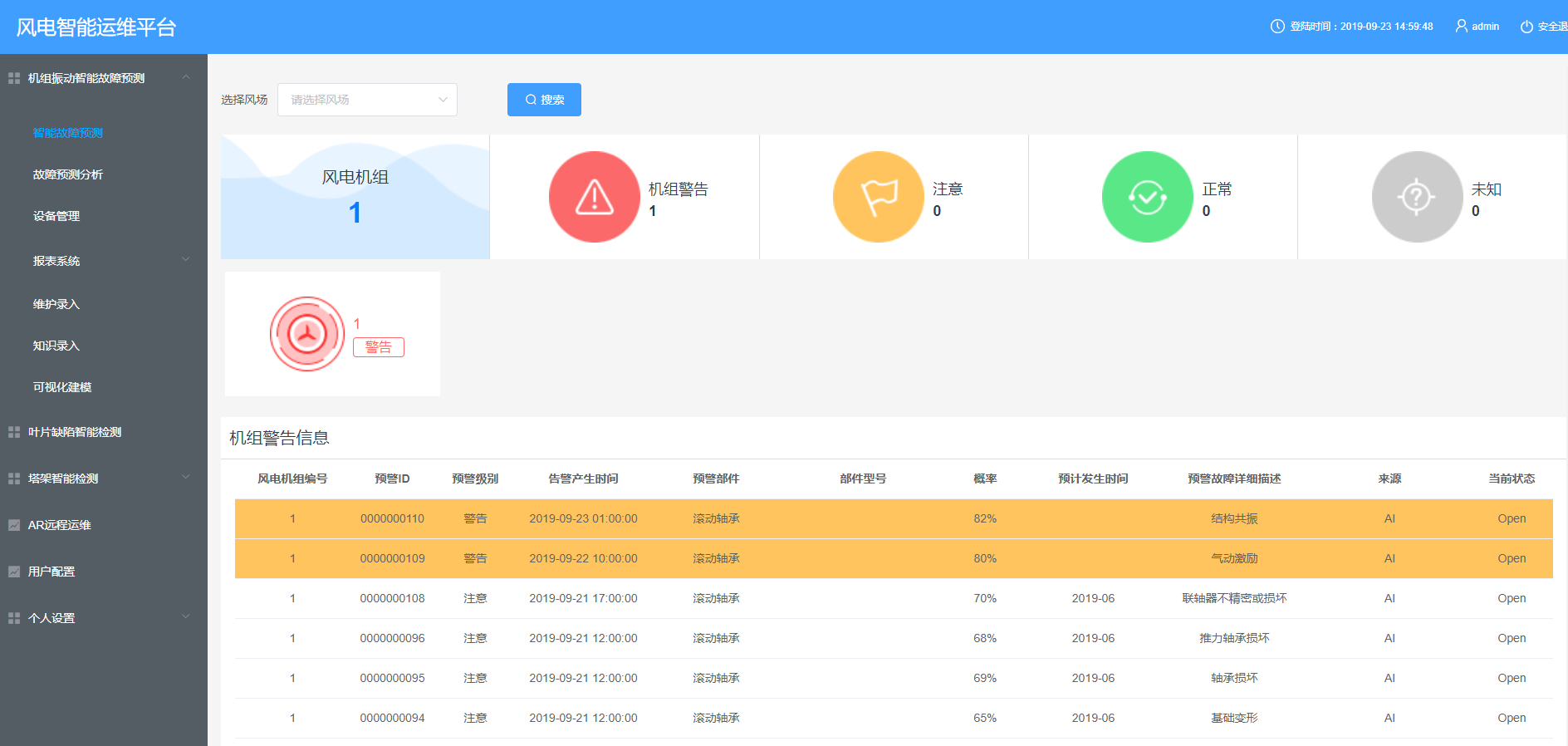Open 知识录入 menu item
The width and height of the screenshot is (1568, 746).
(56, 346)
